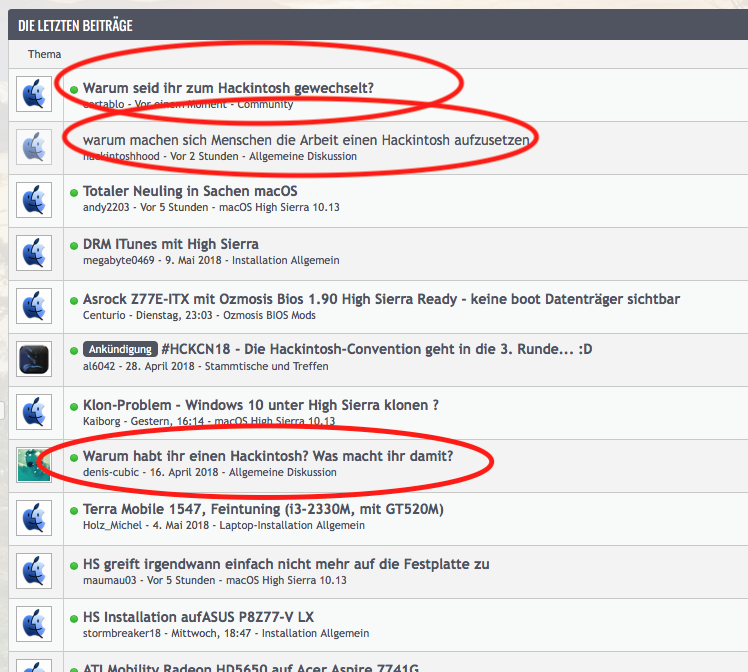Click denis-cubic's green avatar image
748x672 pixels.
click(x=34, y=465)
